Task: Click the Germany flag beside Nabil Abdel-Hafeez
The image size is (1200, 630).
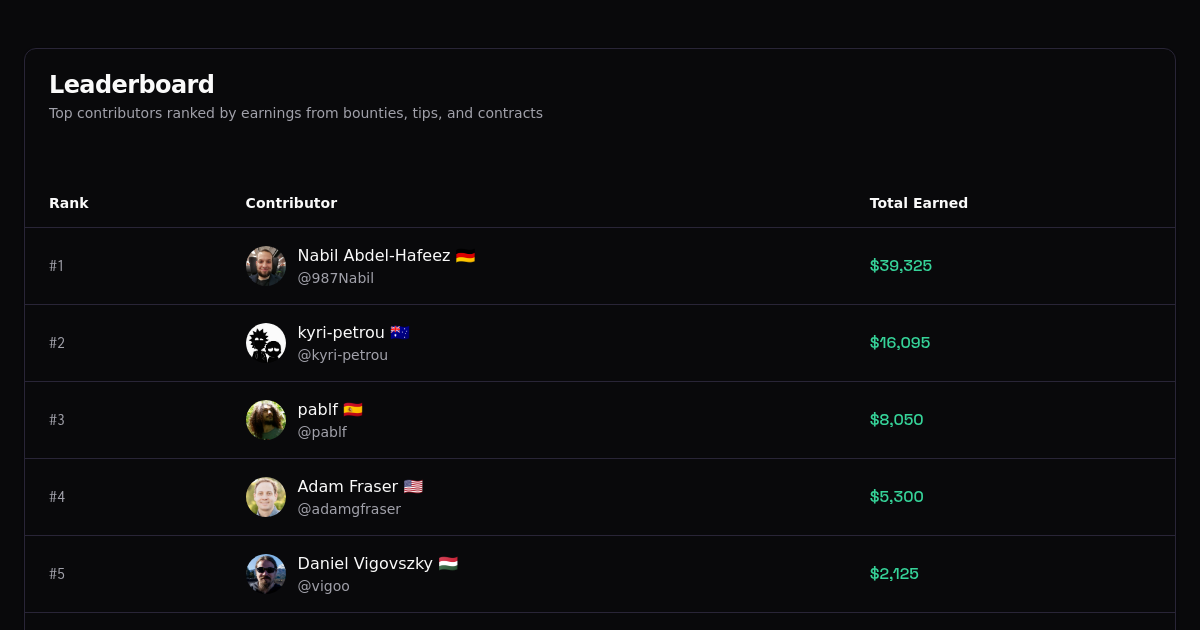Action: (465, 255)
